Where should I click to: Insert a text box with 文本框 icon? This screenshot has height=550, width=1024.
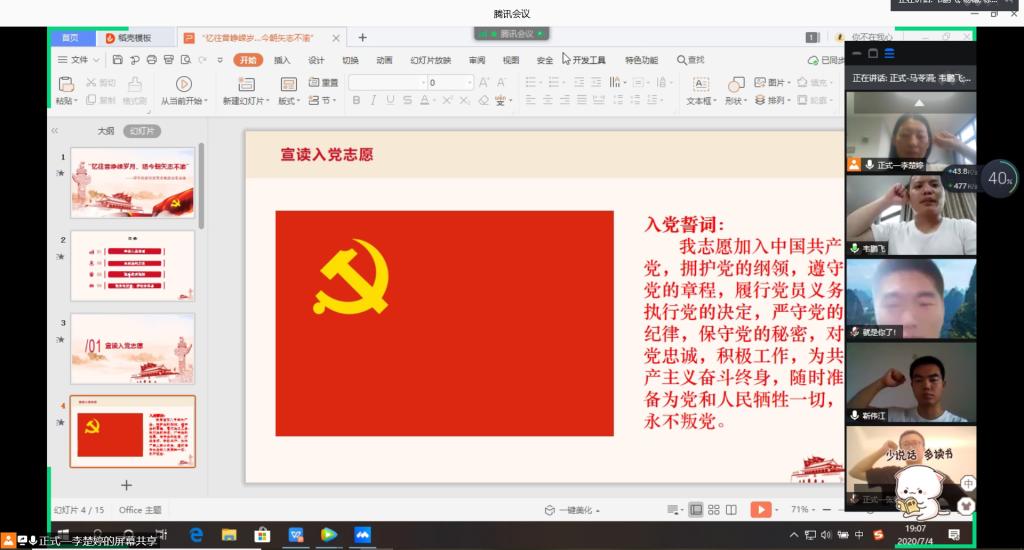pos(700,84)
